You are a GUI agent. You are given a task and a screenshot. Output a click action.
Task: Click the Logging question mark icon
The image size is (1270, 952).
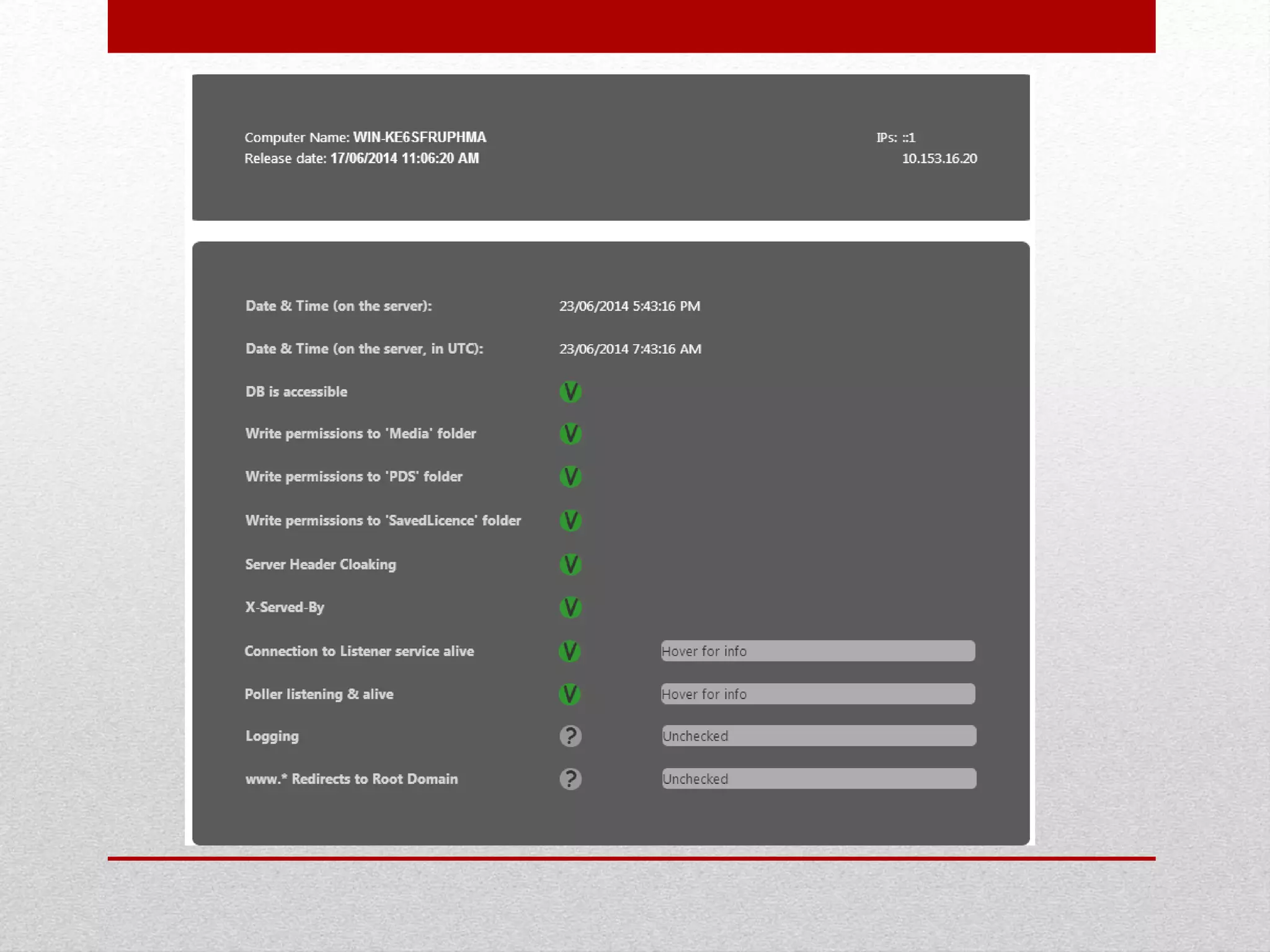click(x=570, y=736)
